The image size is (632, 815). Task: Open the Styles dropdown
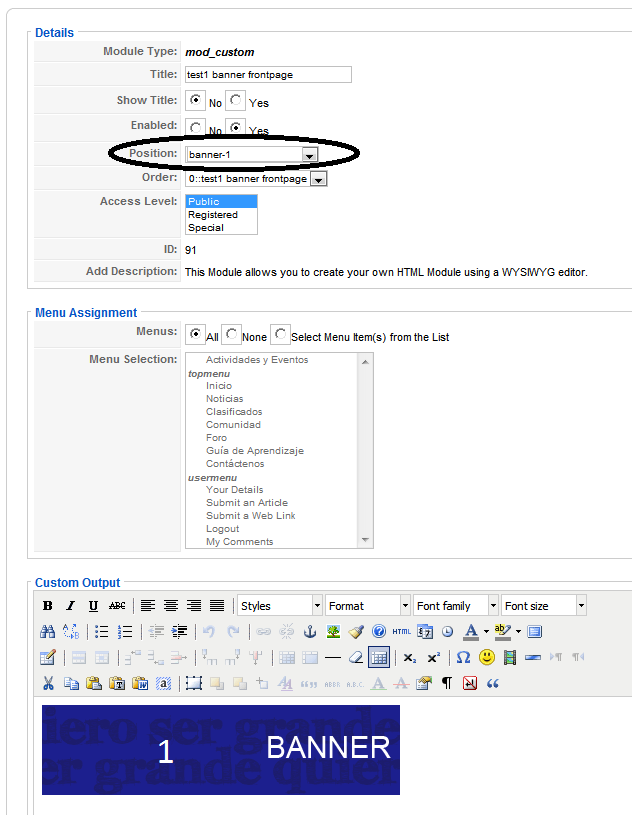280,606
